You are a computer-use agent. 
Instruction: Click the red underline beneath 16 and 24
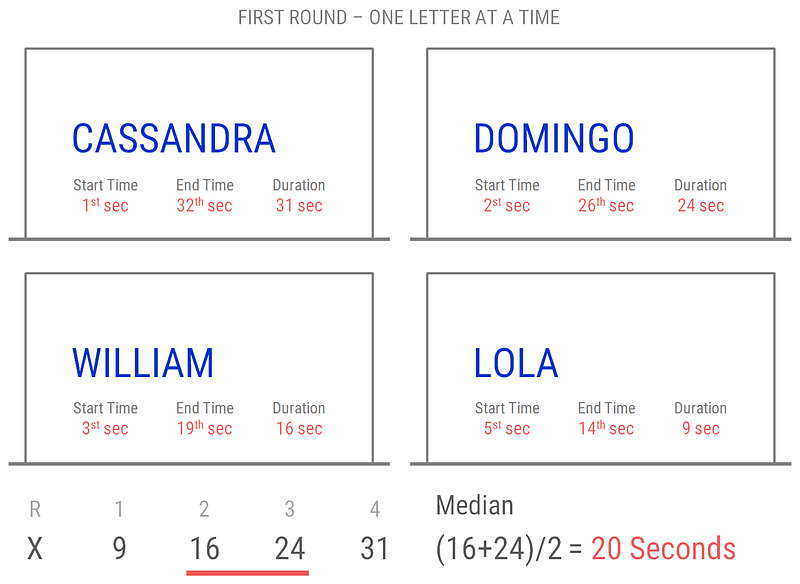247,573
